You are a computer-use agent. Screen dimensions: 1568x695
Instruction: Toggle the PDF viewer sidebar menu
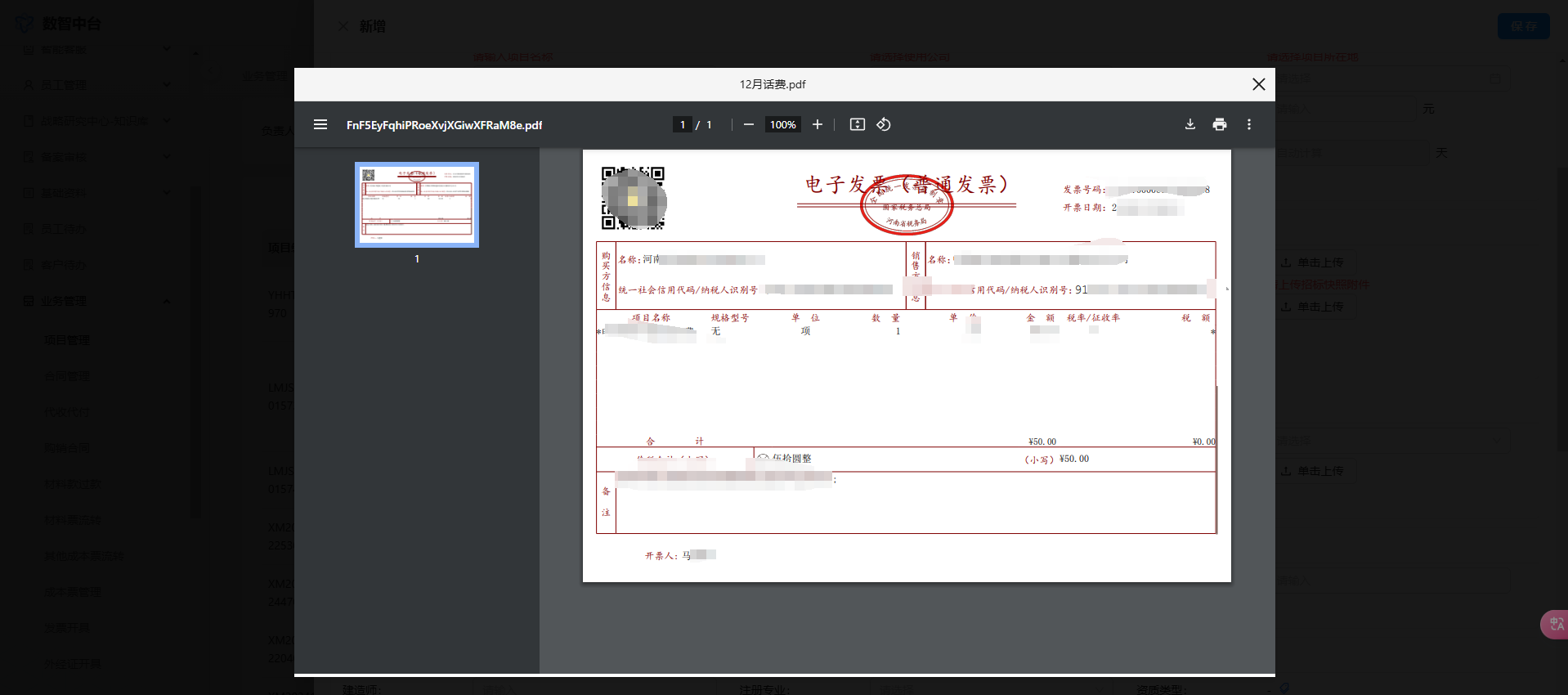[320, 124]
